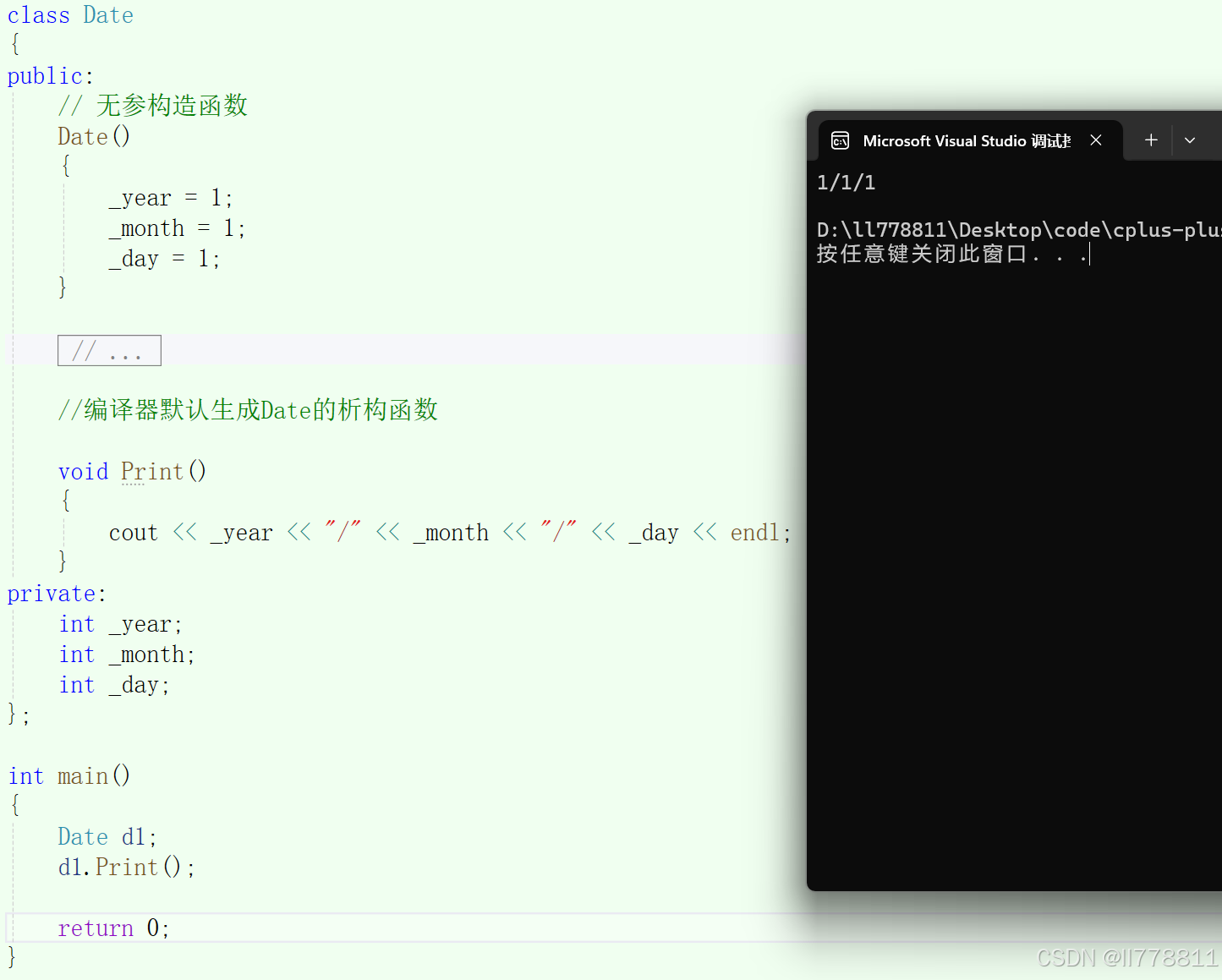Click the 'int _day;' member declaration
Screen dimensions: 1222x980
click(x=114, y=685)
